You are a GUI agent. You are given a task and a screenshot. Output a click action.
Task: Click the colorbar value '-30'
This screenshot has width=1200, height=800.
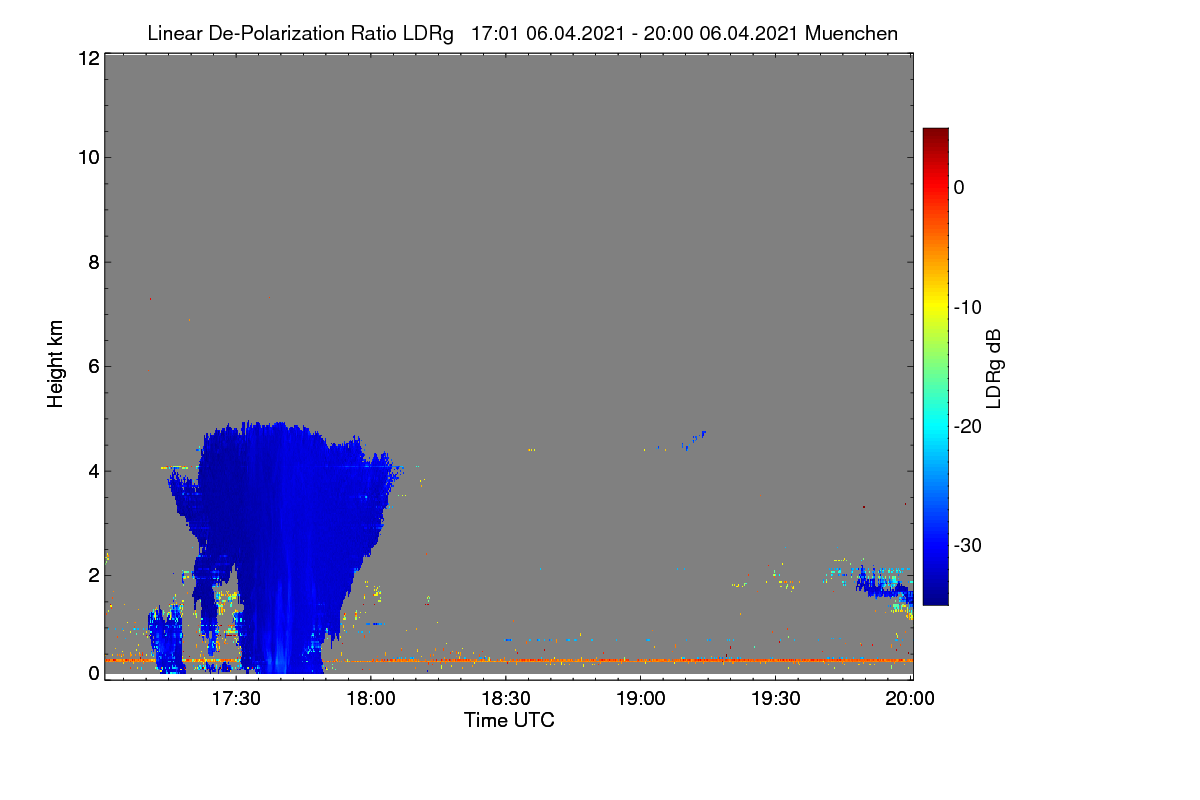(x=967, y=546)
